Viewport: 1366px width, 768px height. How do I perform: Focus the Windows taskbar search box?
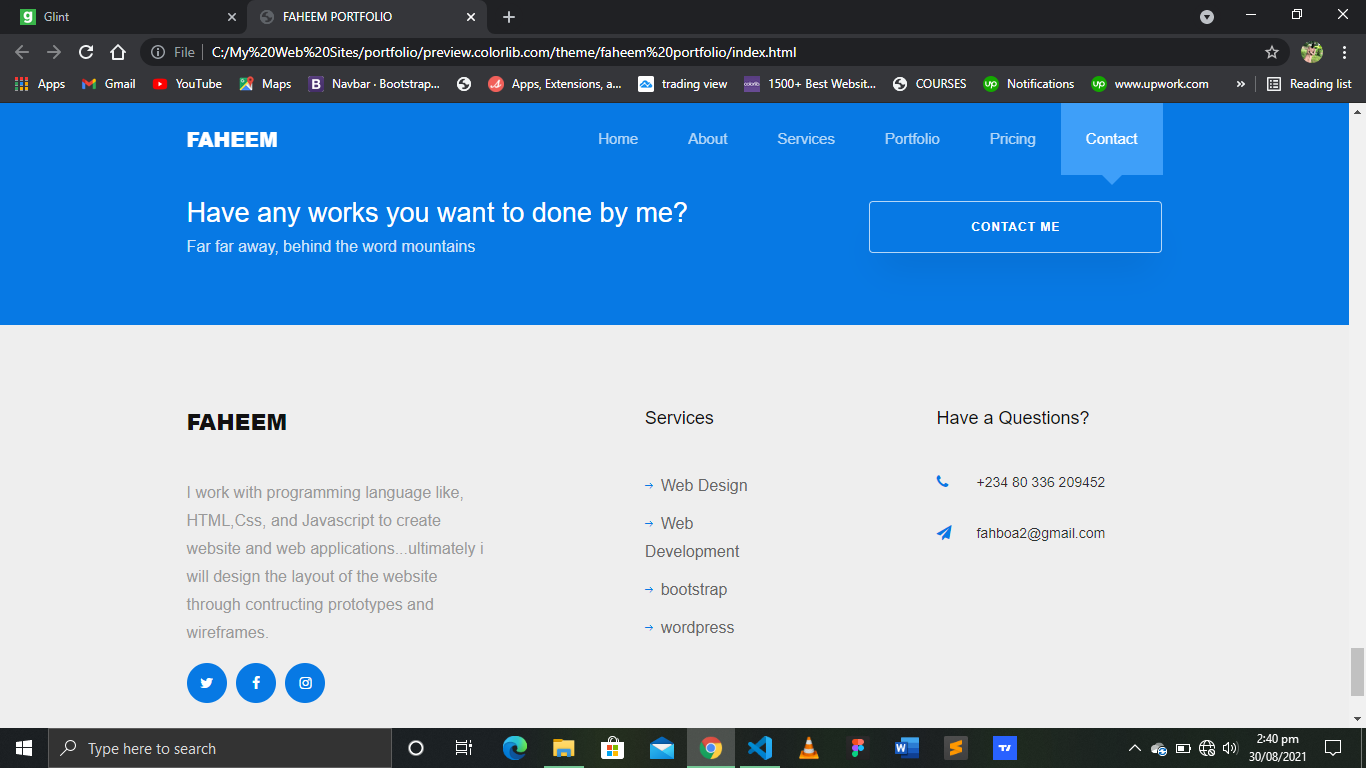[x=220, y=748]
